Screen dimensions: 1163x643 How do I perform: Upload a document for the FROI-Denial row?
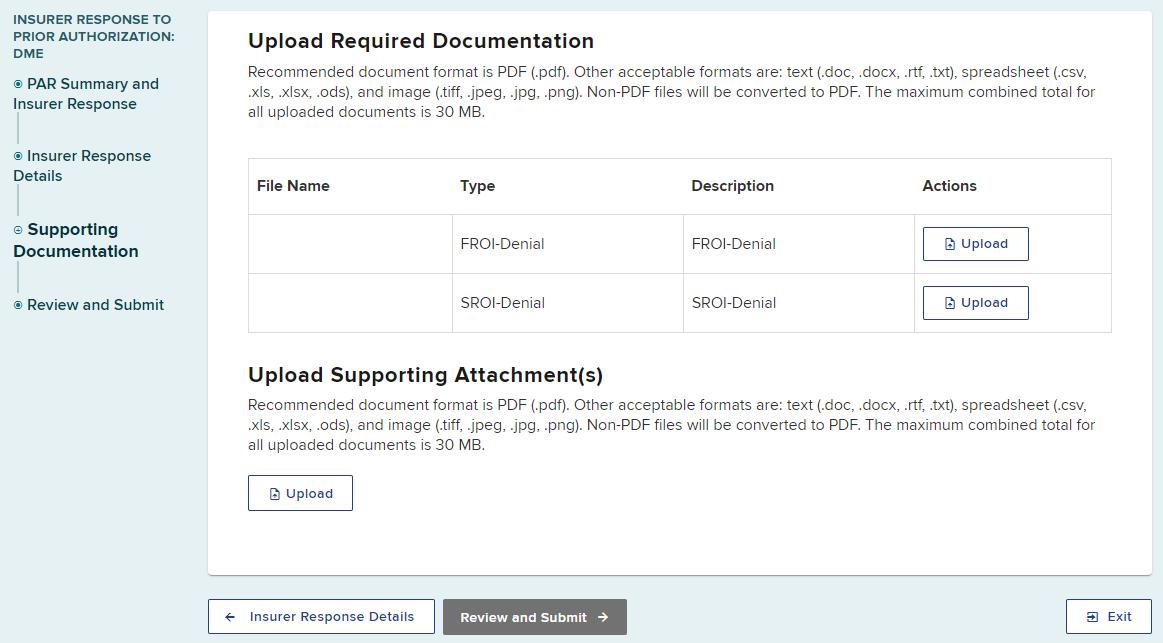point(975,243)
